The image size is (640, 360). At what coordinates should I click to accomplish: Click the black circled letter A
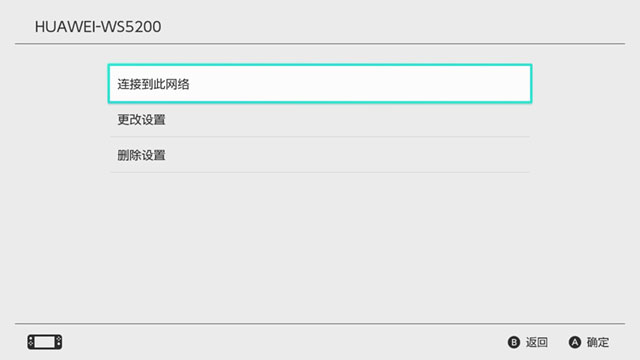click(575, 342)
